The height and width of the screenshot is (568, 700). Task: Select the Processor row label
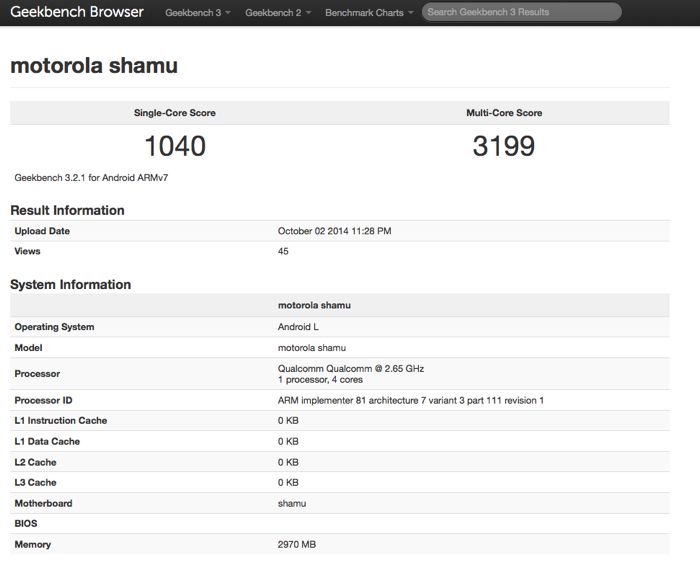coord(37,374)
